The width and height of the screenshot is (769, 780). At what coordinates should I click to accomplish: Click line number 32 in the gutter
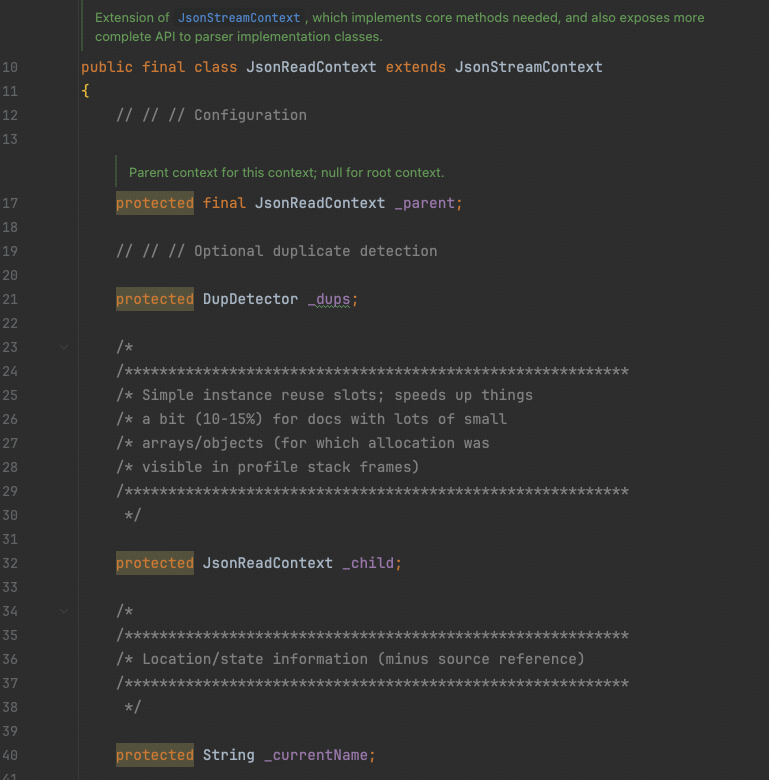pos(10,563)
